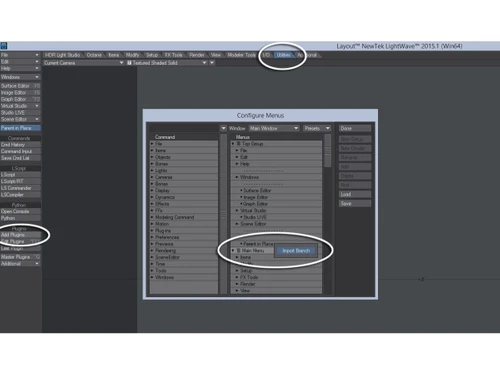Switch to the FX Tools tab
500x375 pixels.
pos(174,55)
